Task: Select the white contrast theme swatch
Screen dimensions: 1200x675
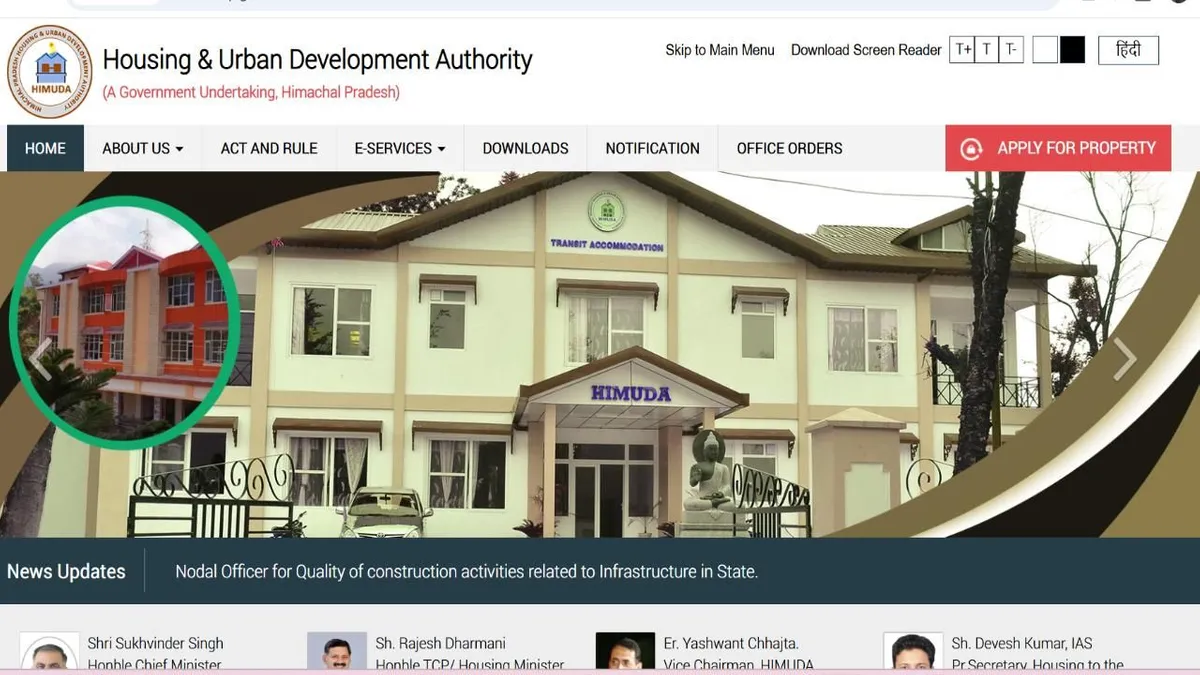Action: tap(1045, 50)
